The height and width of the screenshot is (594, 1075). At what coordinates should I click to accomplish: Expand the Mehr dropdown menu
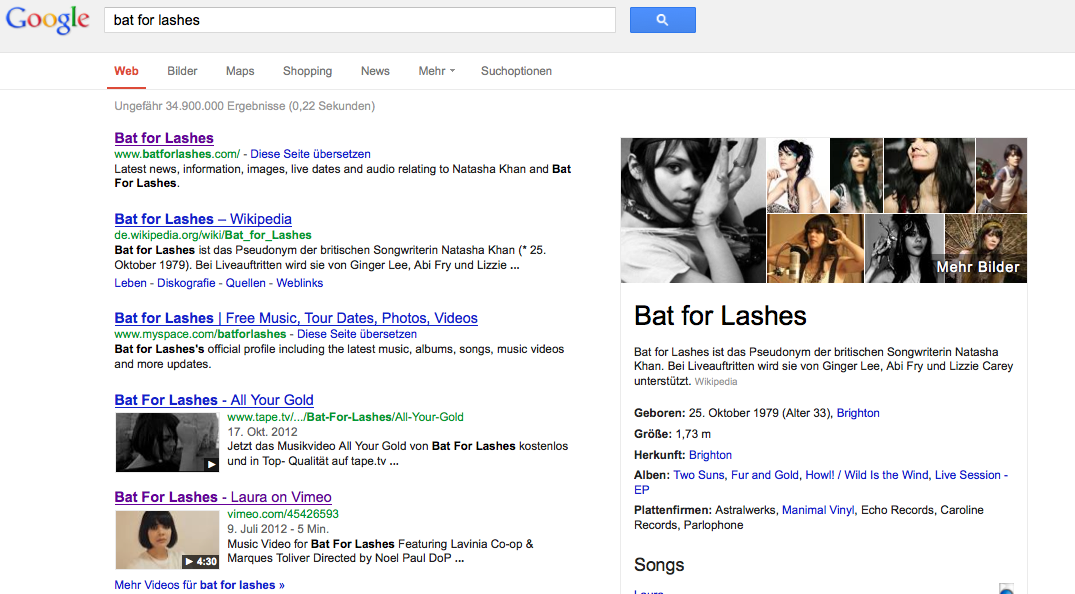(437, 71)
